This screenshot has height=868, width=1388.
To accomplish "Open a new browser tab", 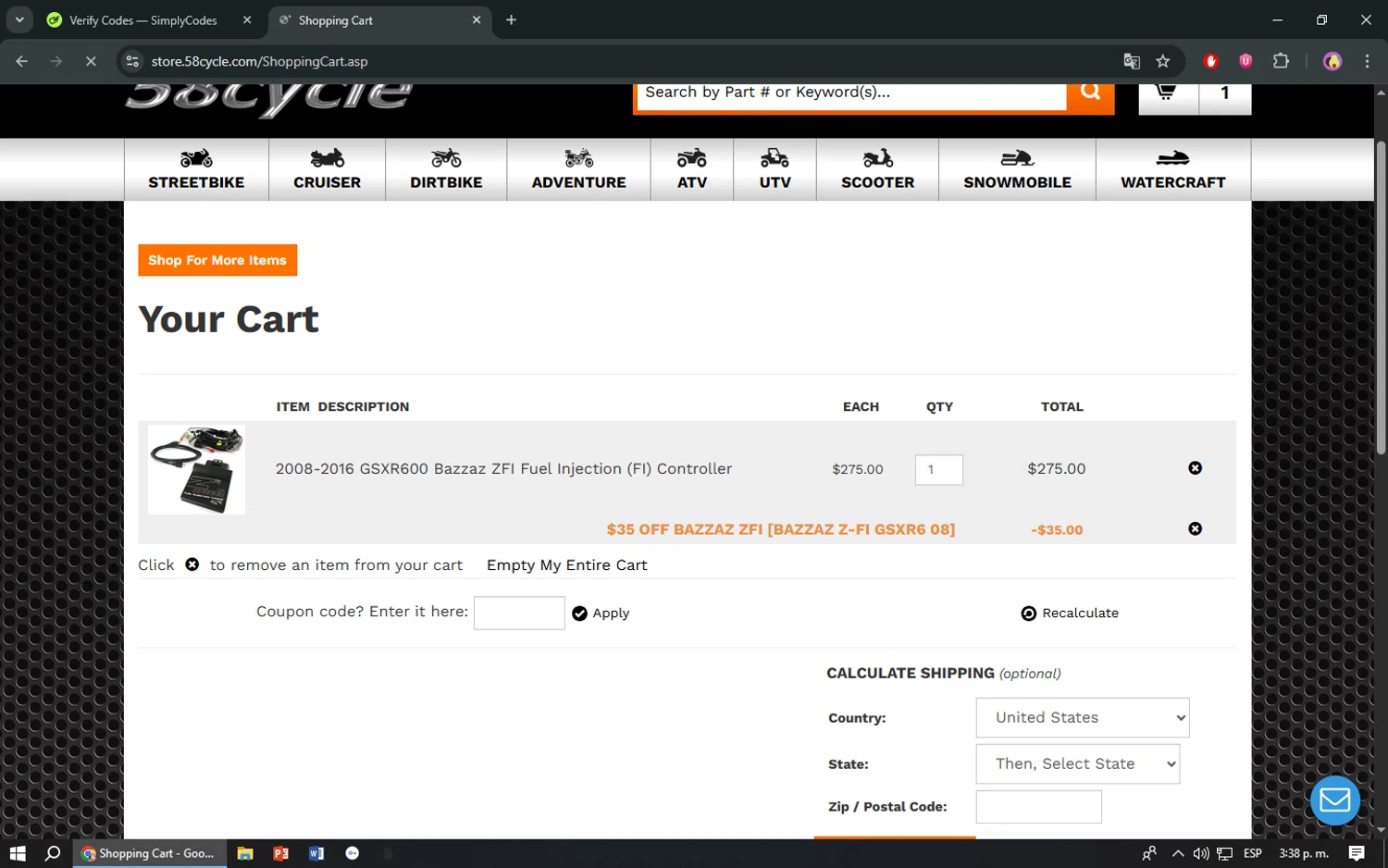I will (511, 20).
